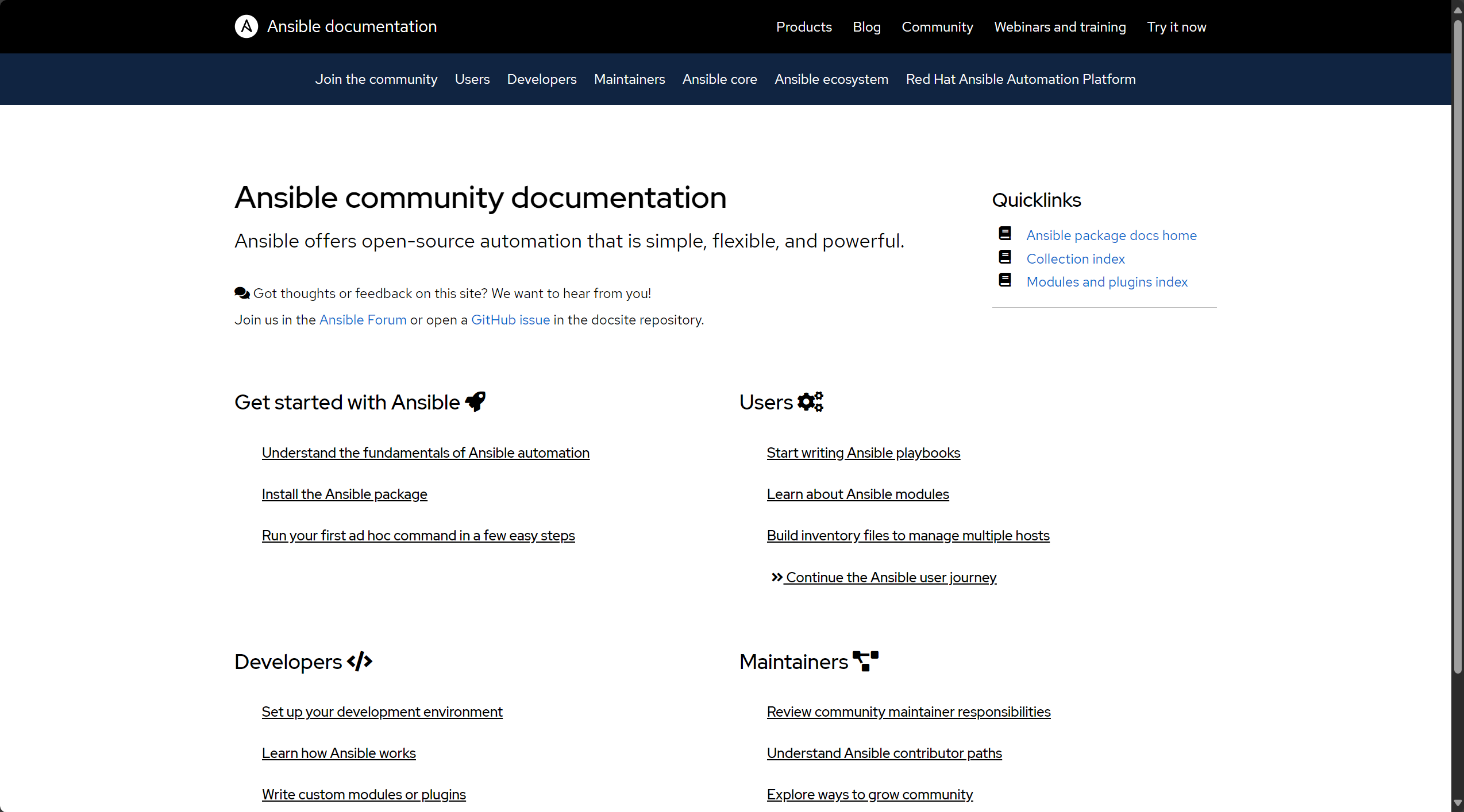Click the book icon beside Collection index

click(x=1005, y=257)
